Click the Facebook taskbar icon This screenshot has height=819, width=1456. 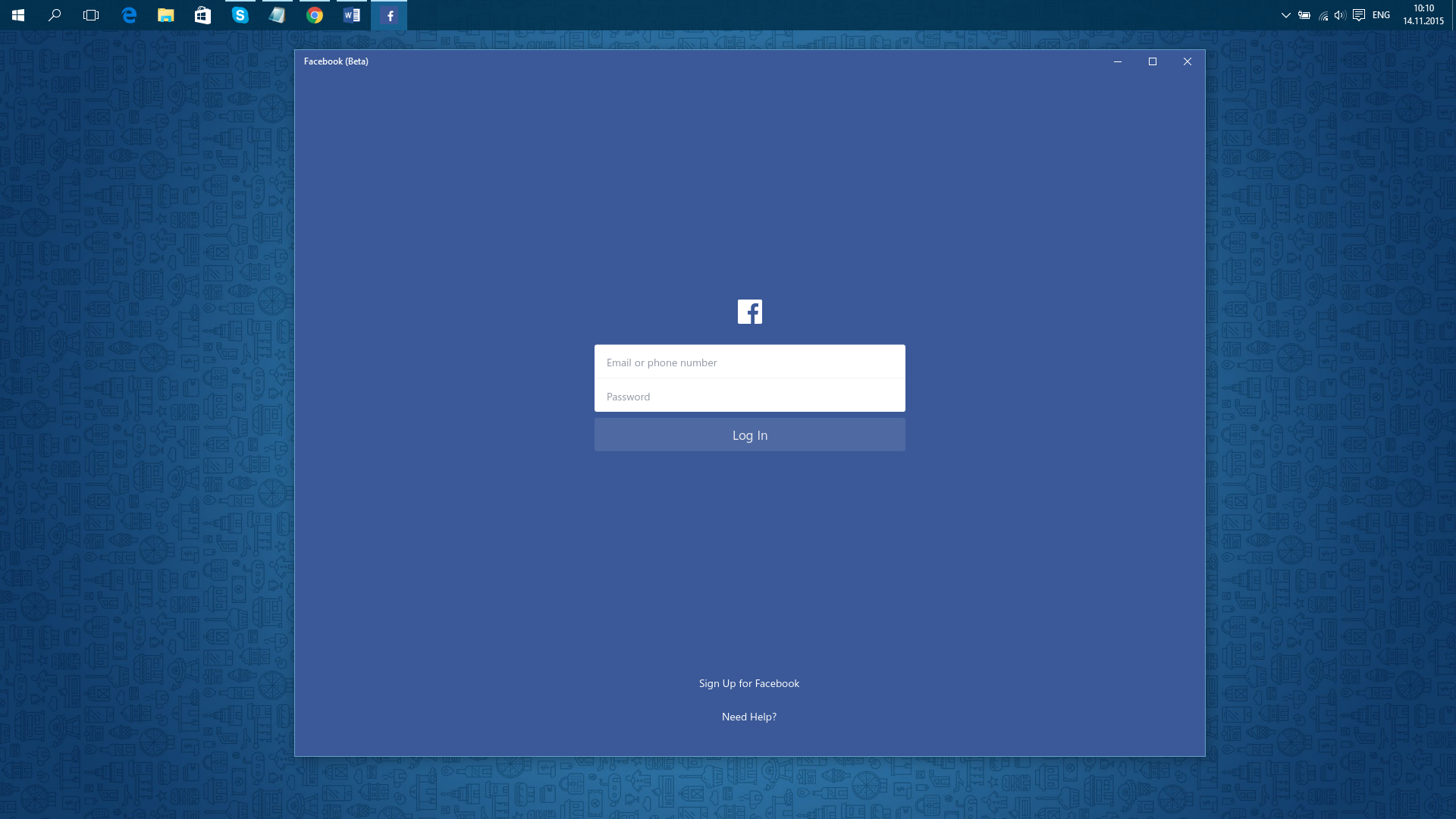click(389, 15)
